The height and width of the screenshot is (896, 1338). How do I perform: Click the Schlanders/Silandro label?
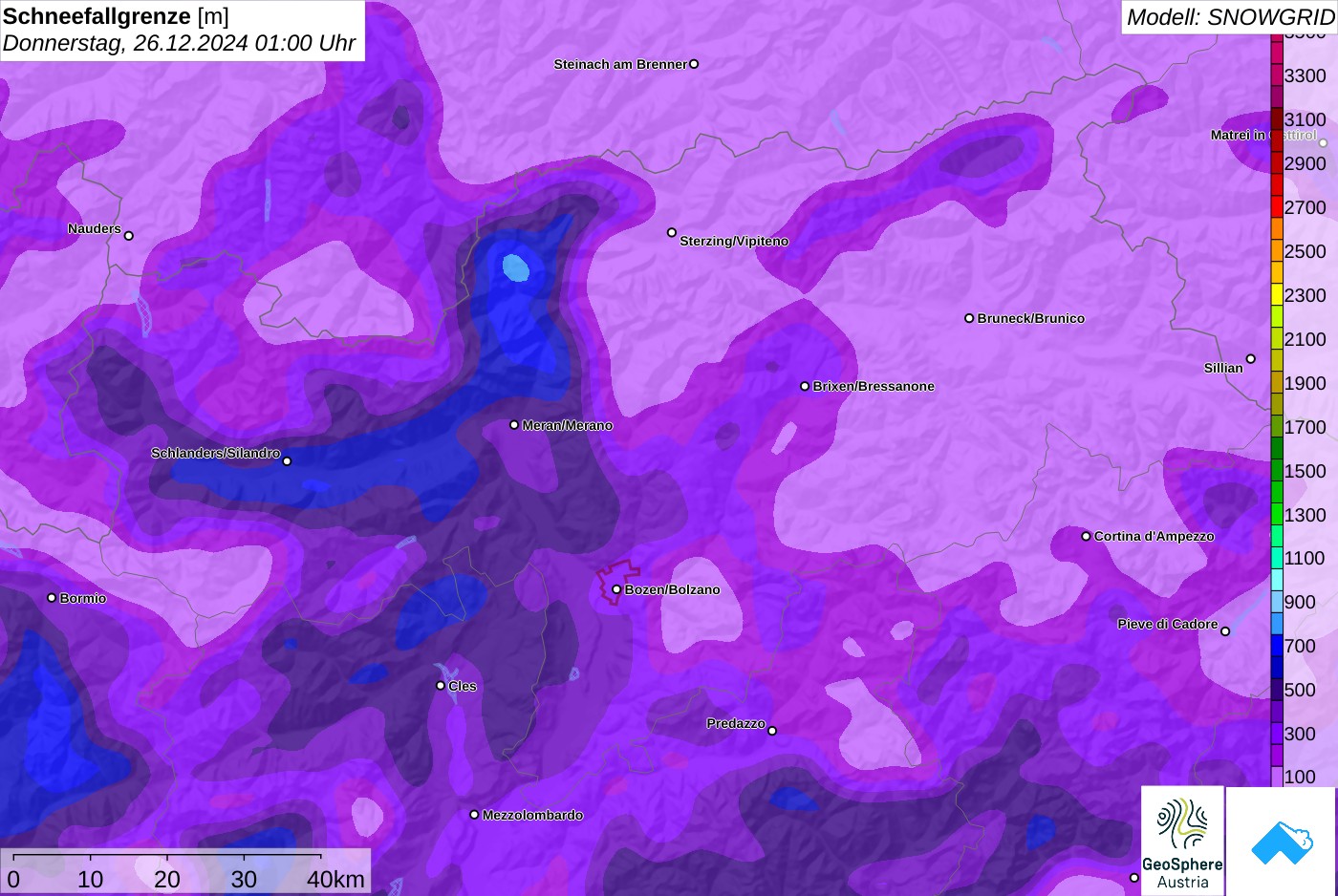(x=216, y=453)
